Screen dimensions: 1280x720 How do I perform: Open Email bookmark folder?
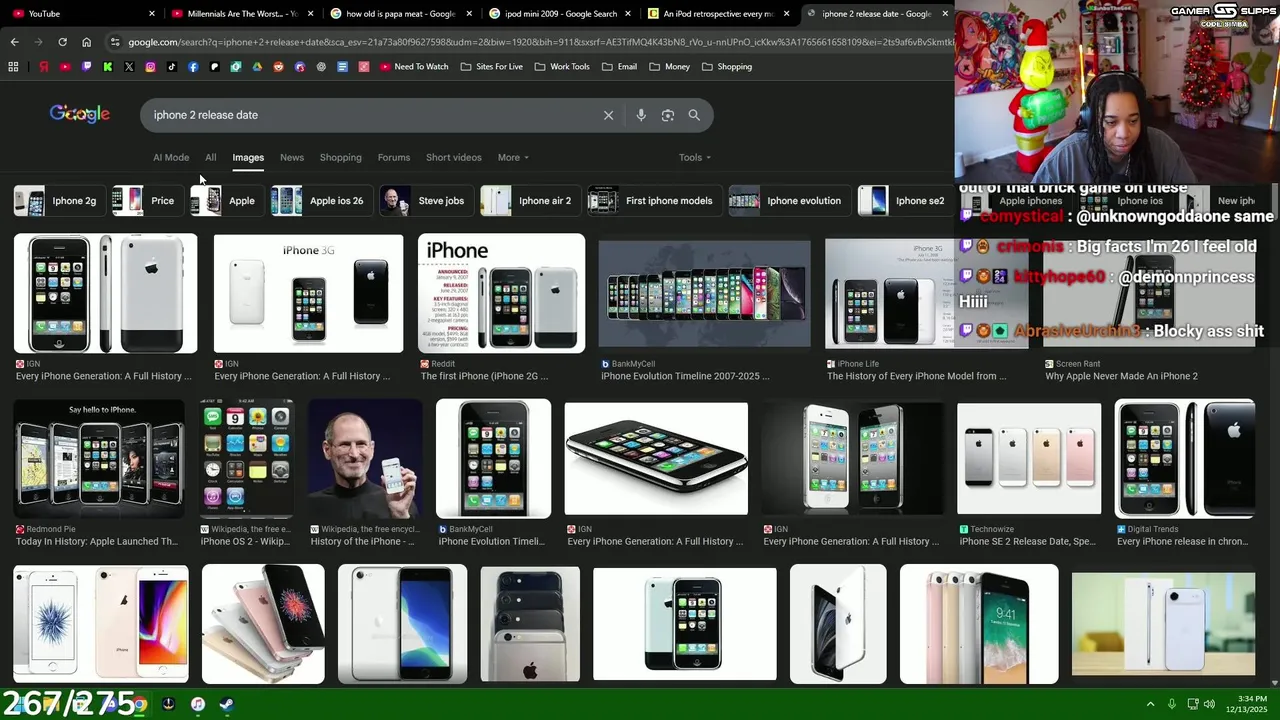coord(620,67)
